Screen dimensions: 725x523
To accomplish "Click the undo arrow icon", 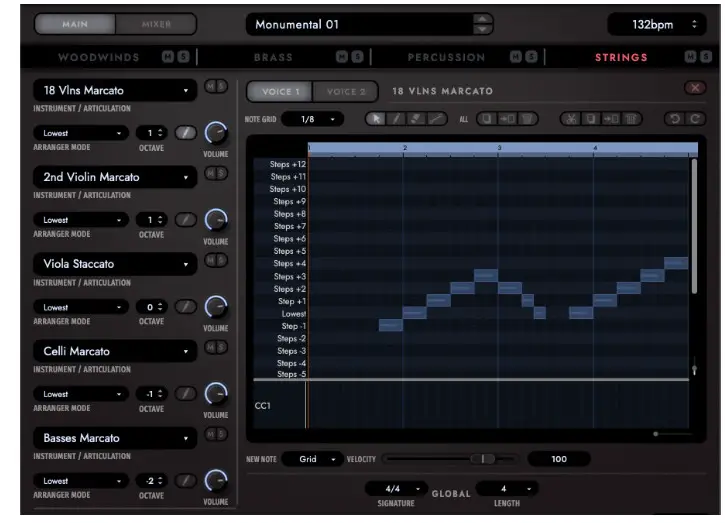I will point(674,119).
